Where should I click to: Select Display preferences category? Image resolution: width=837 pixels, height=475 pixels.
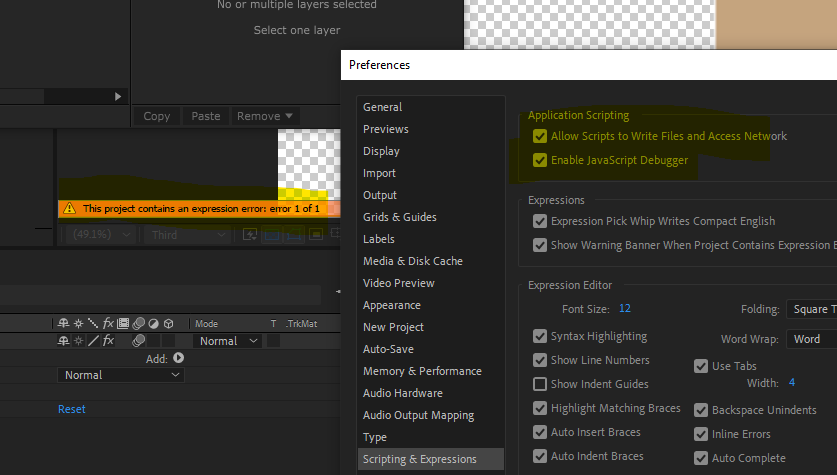coord(430,151)
